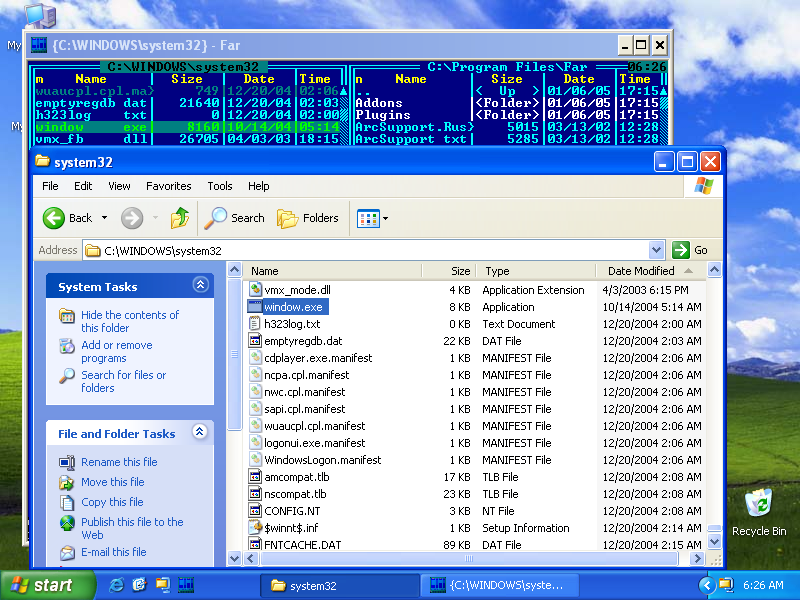
Task: Collapse the System Tasks panel
Action: tap(200, 285)
